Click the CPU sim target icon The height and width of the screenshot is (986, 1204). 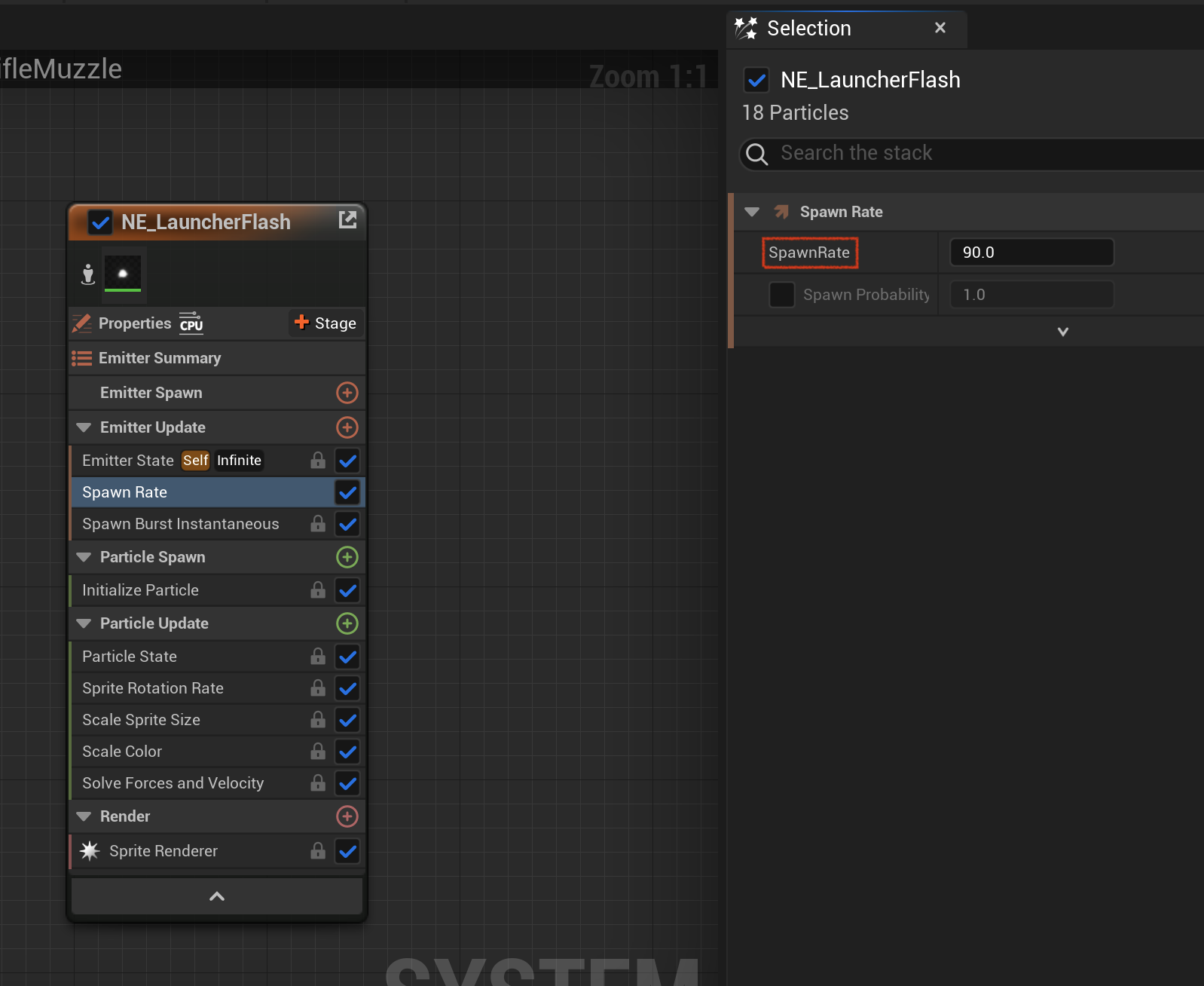tap(191, 323)
